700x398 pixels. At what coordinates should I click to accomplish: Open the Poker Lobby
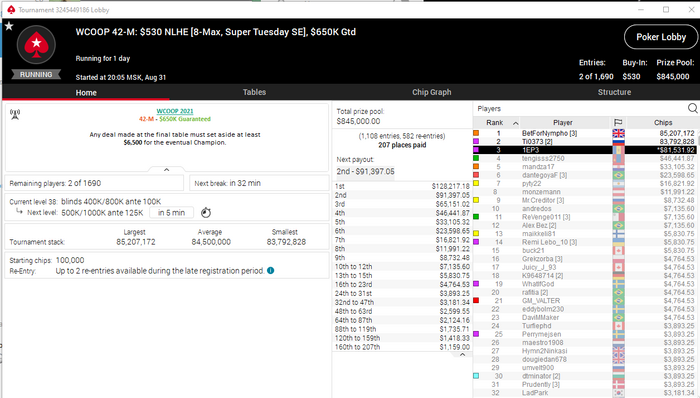(661, 37)
